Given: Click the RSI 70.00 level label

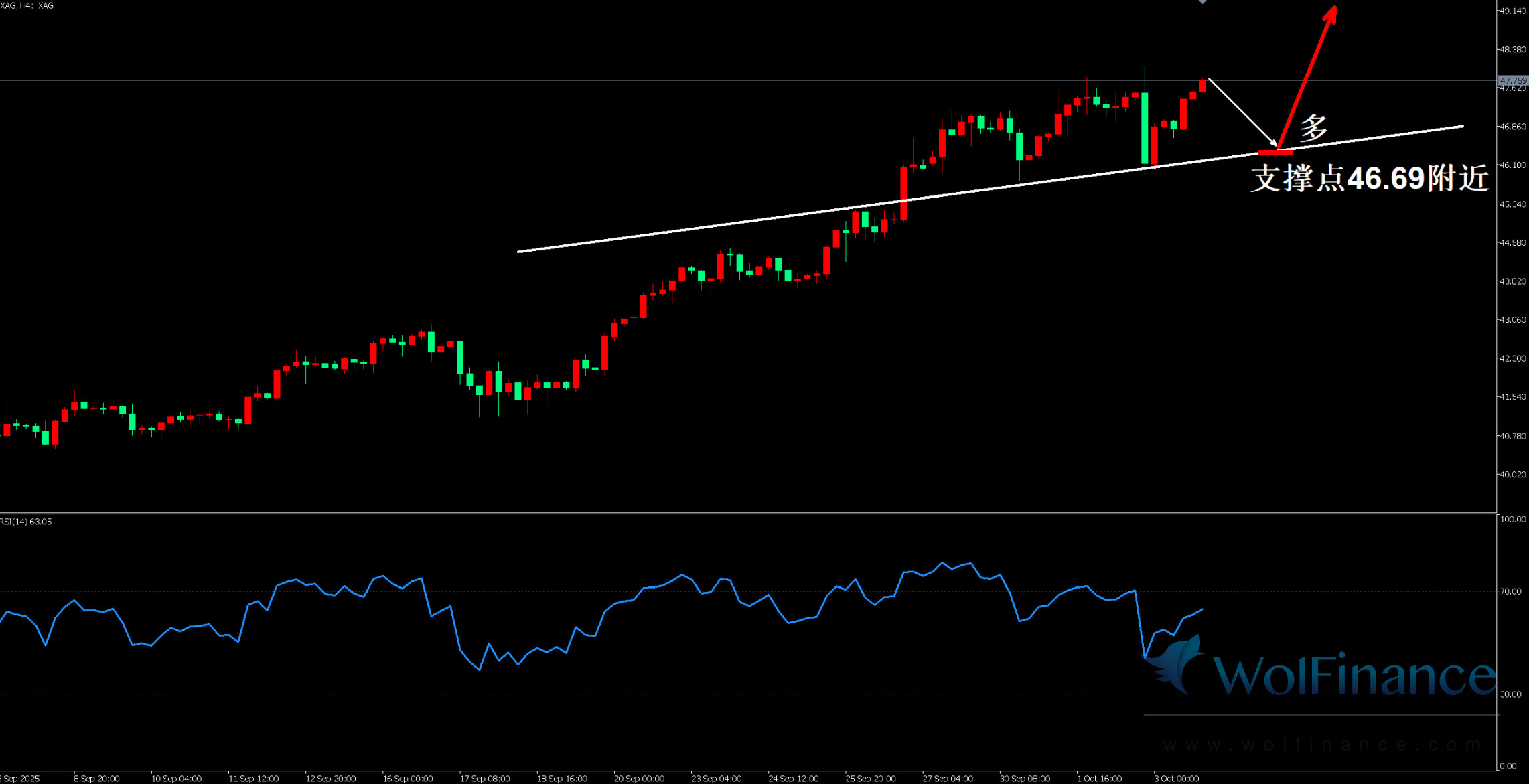Looking at the screenshot, I should [x=1510, y=591].
